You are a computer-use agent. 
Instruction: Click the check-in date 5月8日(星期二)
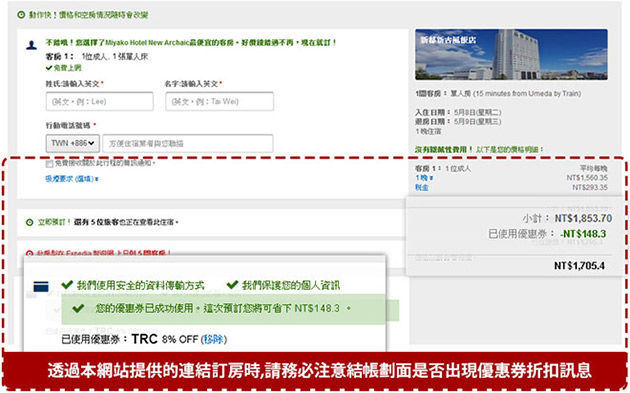(478, 113)
